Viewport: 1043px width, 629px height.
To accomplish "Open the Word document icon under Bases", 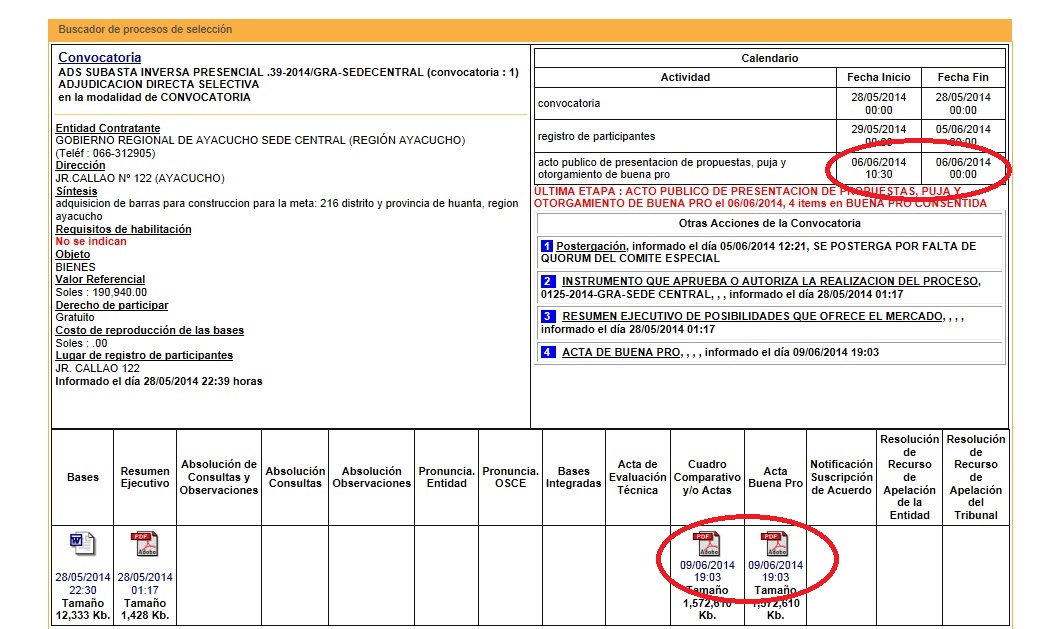I will pos(82,544).
